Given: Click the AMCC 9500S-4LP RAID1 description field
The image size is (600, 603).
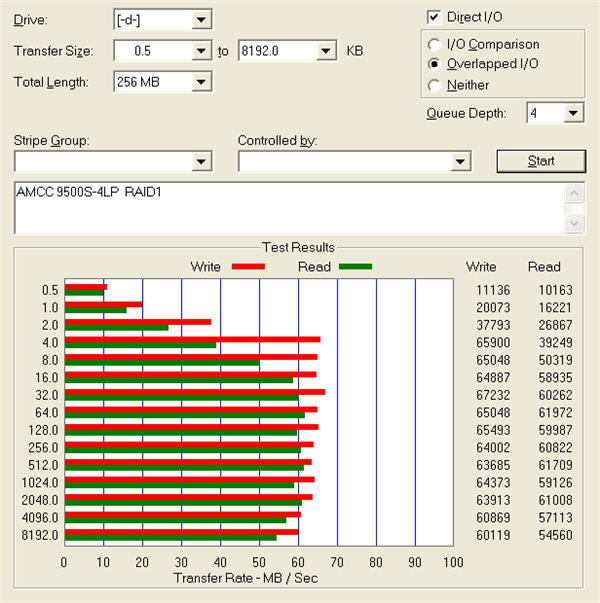Looking at the screenshot, I should [x=290, y=208].
